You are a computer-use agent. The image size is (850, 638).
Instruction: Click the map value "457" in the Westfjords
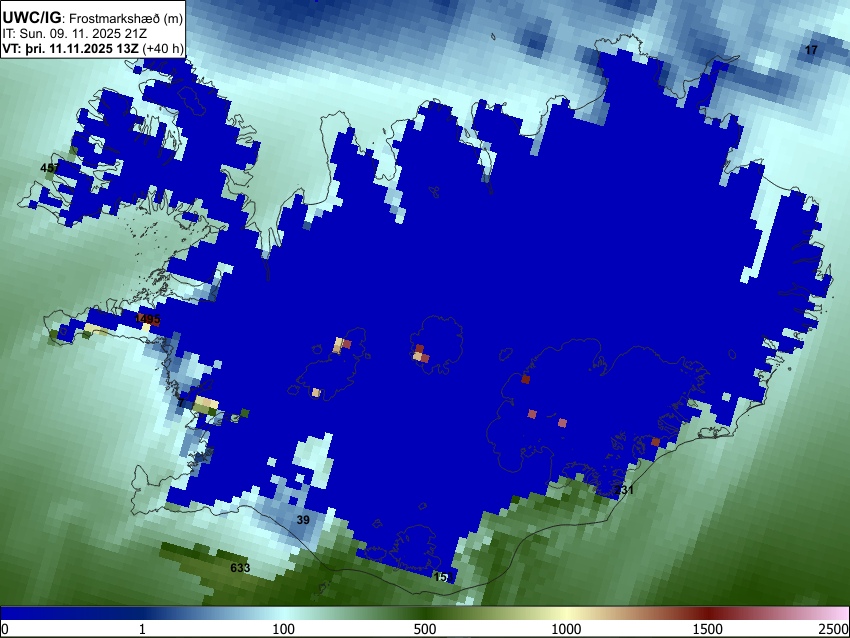click(50, 168)
